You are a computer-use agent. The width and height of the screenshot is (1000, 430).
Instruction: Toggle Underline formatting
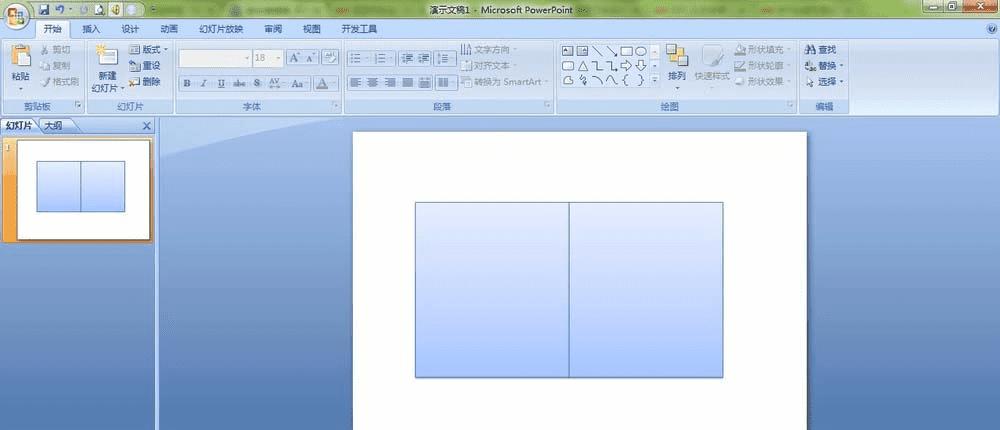(x=221, y=84)
